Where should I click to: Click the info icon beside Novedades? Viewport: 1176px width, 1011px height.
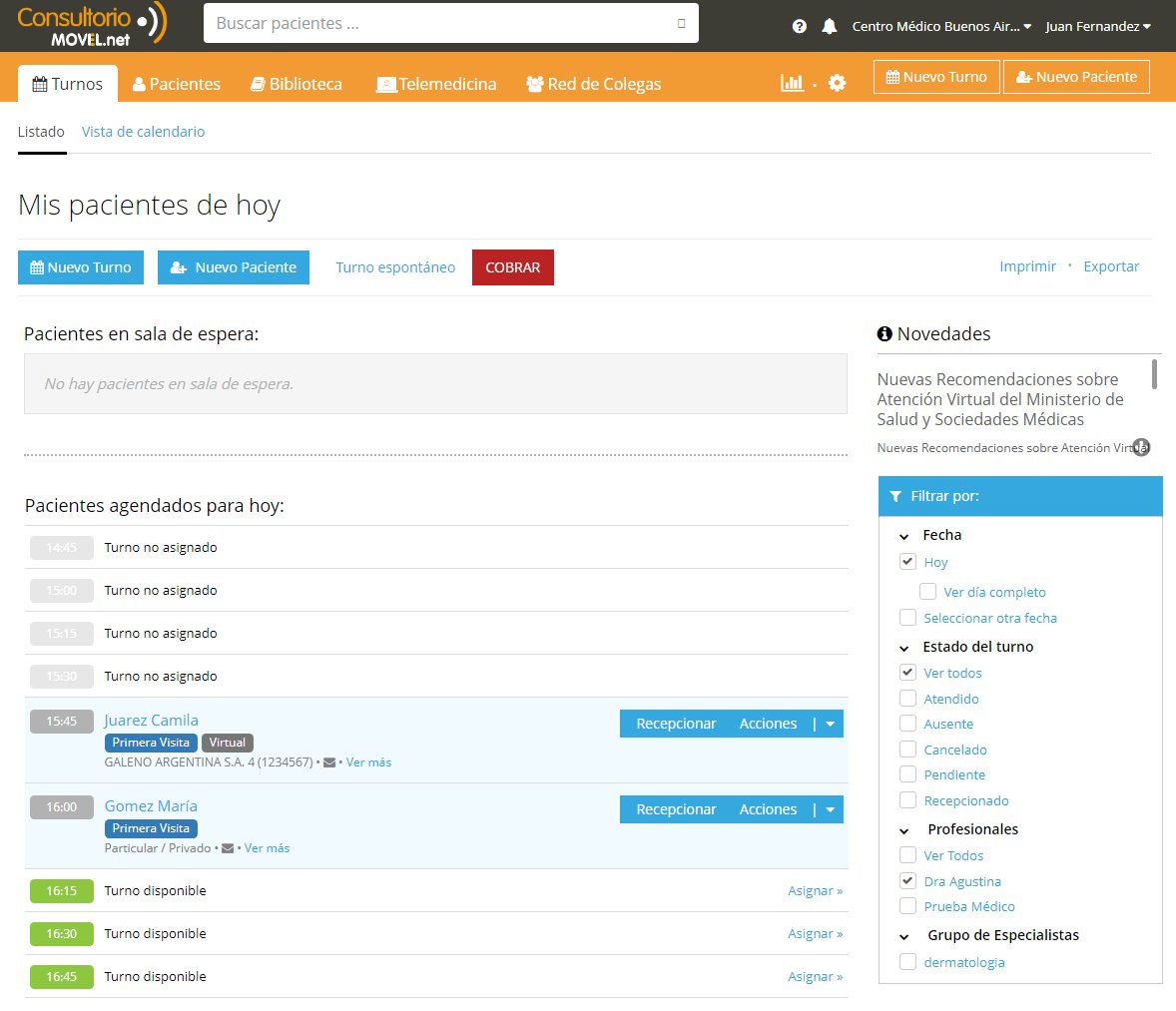coord(885,333)
